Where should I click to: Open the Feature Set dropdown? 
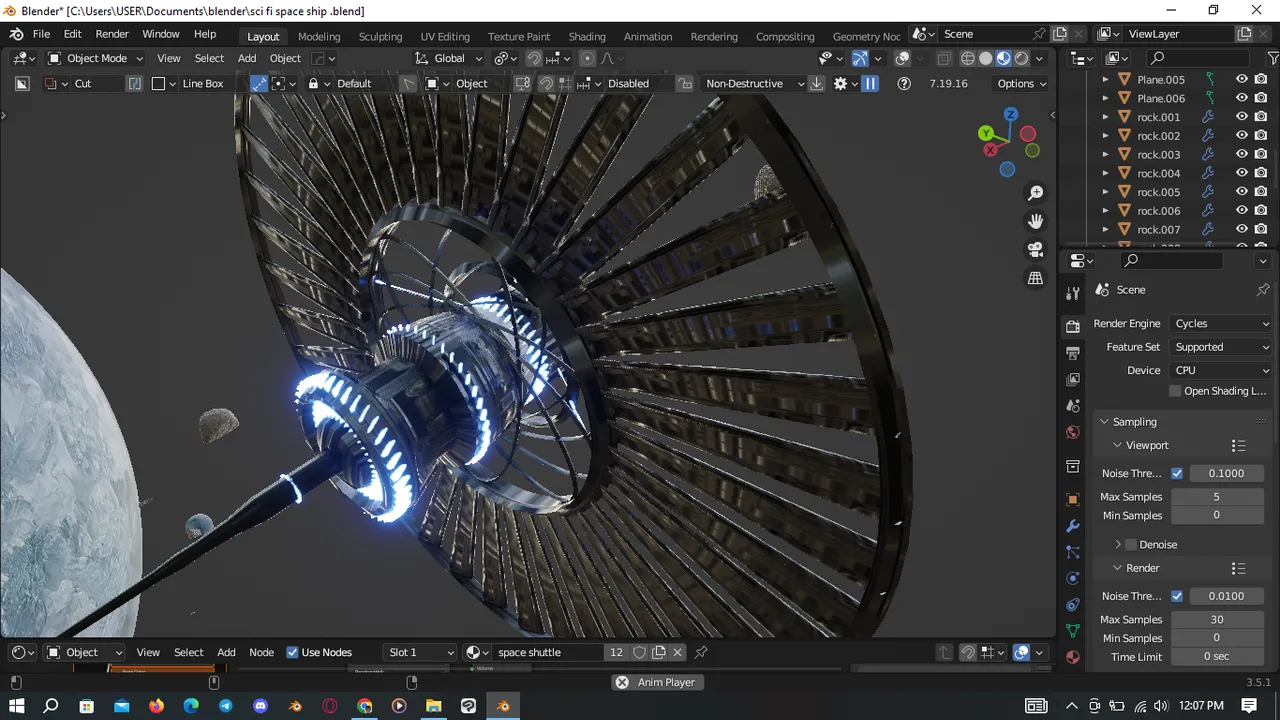pos(1221,347)
